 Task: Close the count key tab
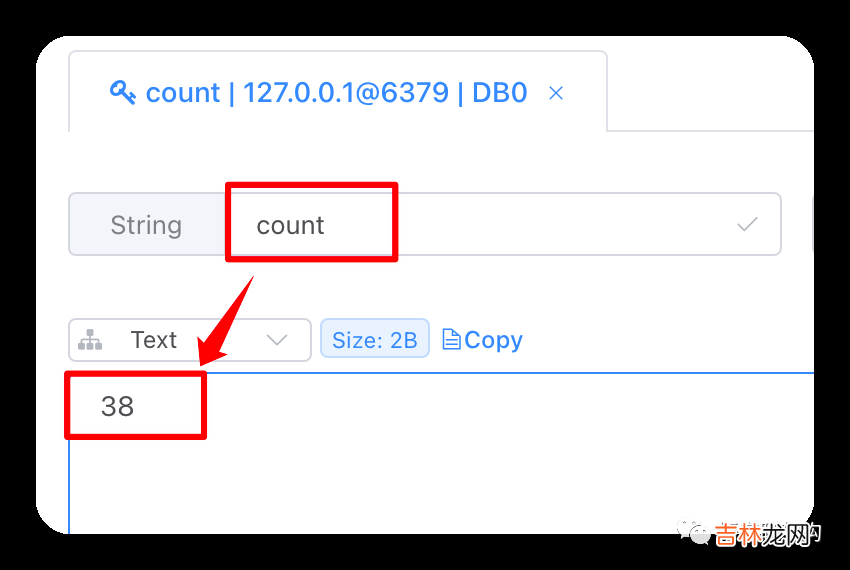point(556,93)
